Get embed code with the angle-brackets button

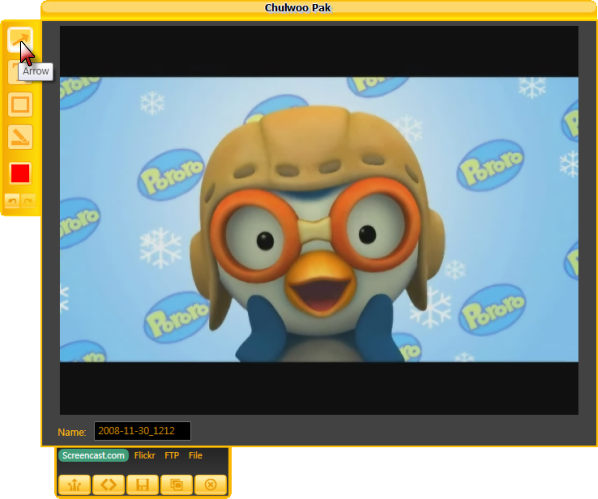click(x=108, y=485)
